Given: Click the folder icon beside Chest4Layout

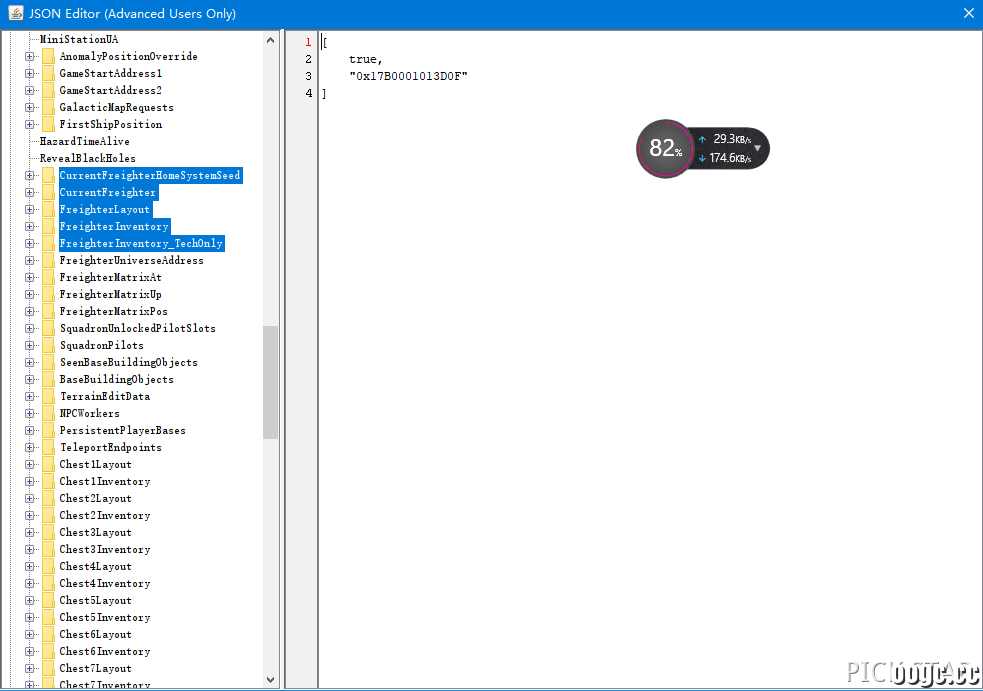Looking at the screenshot, I should coord(48,566).
